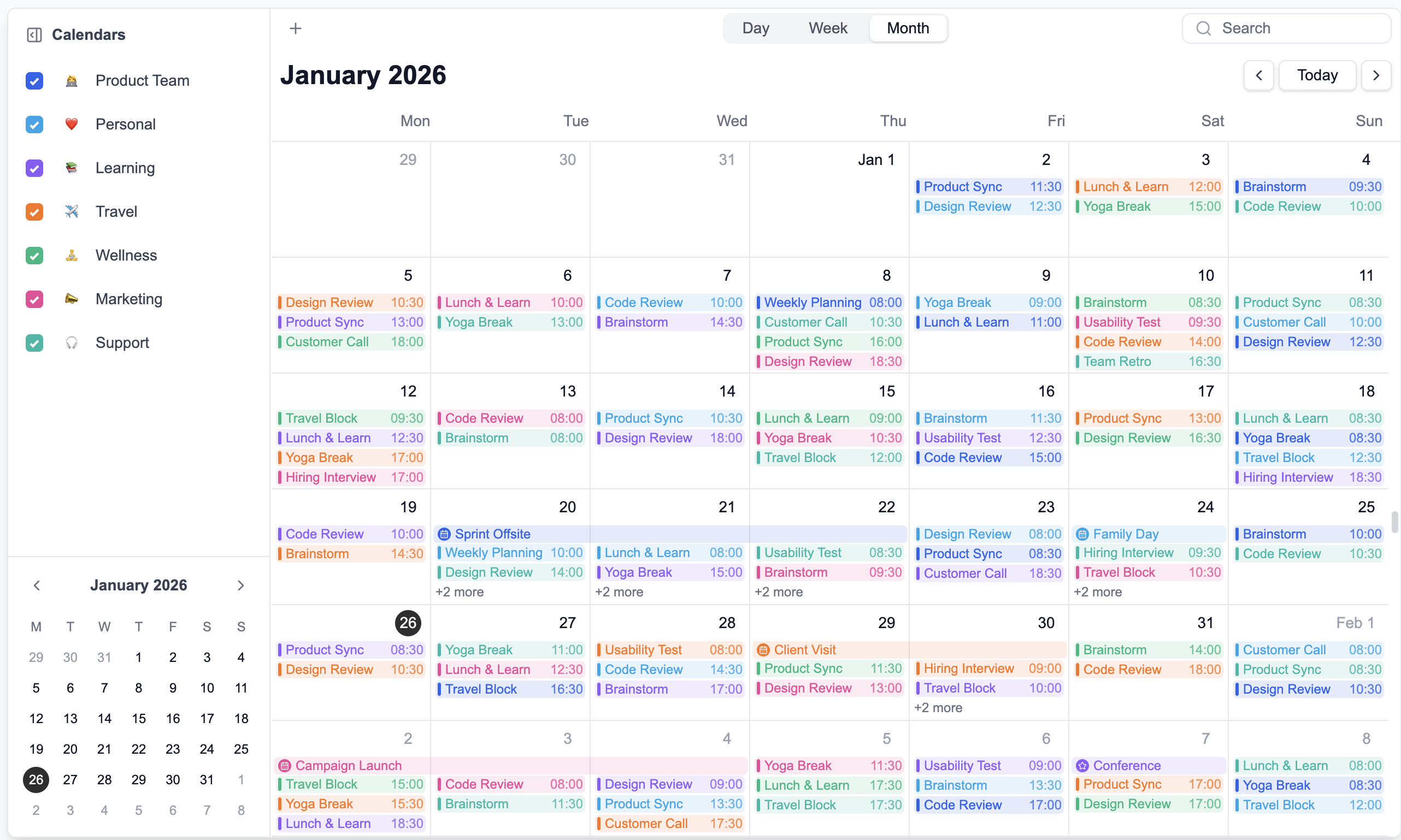
Task: Click the headphones icon next to Support
Action: pos(72,342)
